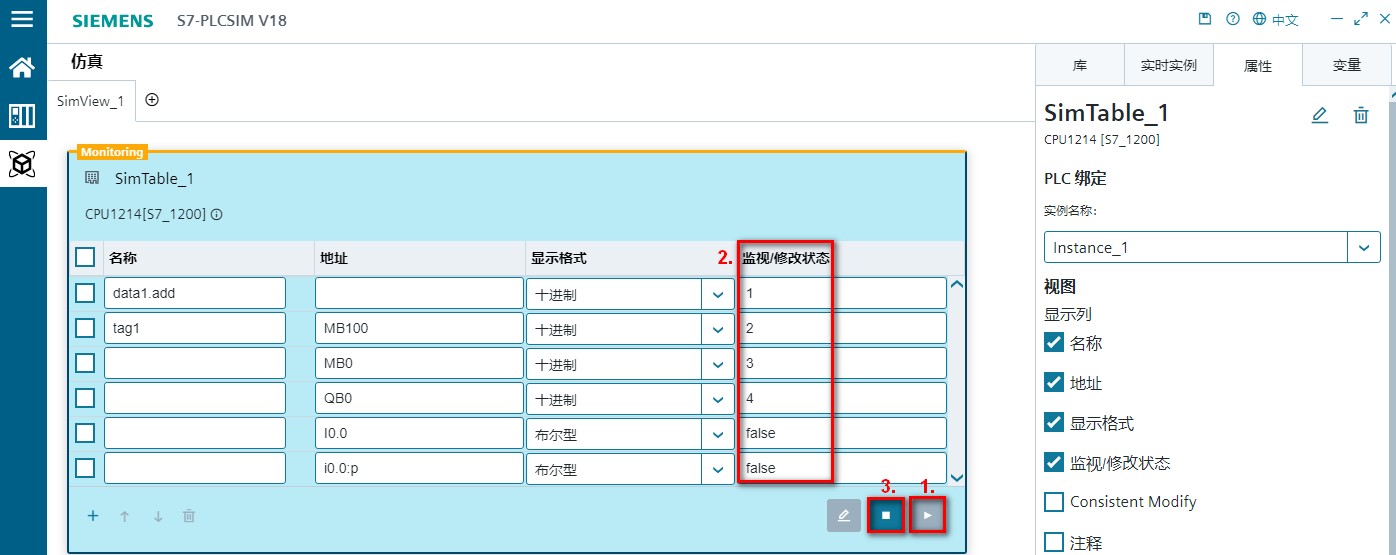Click the 中文 language label
This screenshot has width=1396, height=555.
point(1285,20)
